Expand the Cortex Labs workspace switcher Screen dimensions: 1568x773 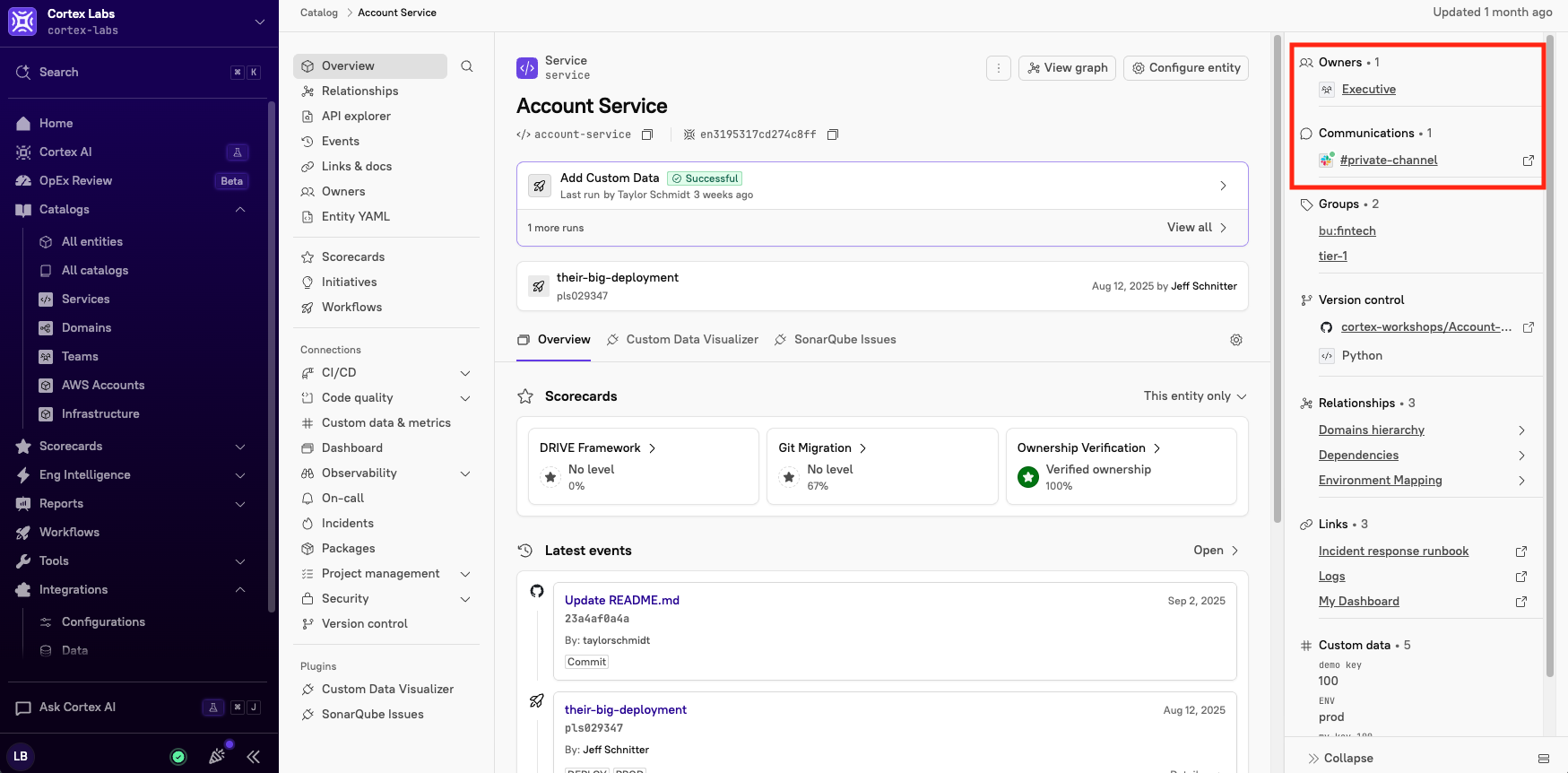point(260,22)
